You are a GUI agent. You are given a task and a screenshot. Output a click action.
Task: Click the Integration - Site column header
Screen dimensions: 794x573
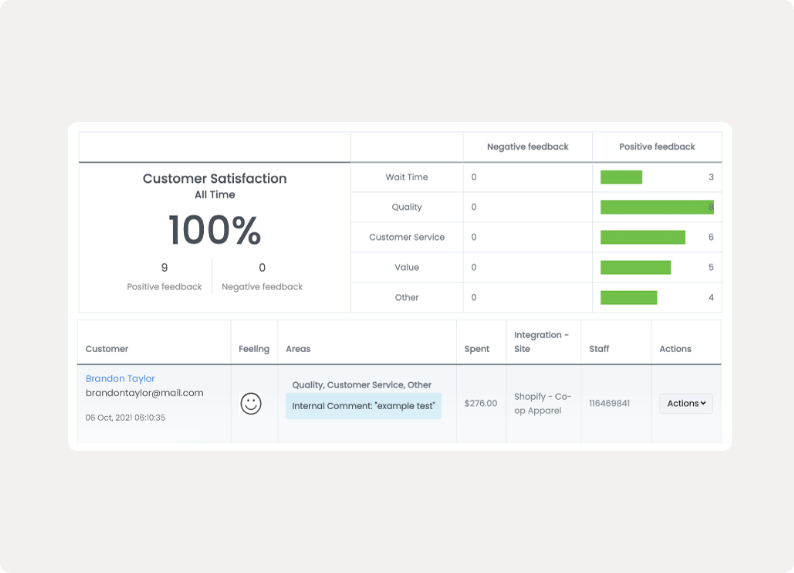[x=541, y=342]
